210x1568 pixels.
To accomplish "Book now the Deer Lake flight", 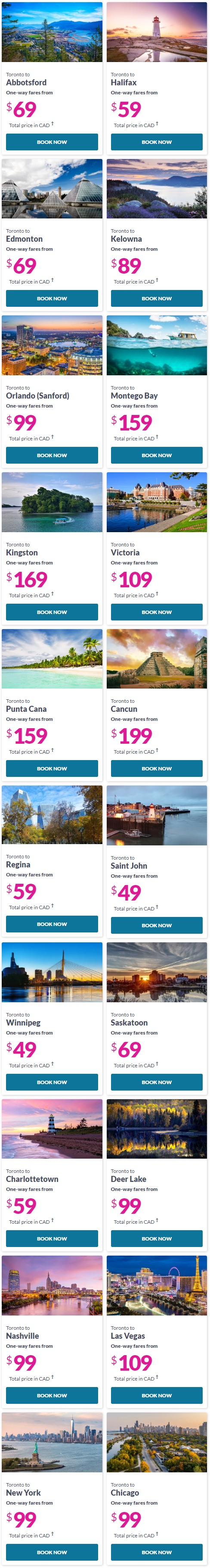I will click(157, 1239).
